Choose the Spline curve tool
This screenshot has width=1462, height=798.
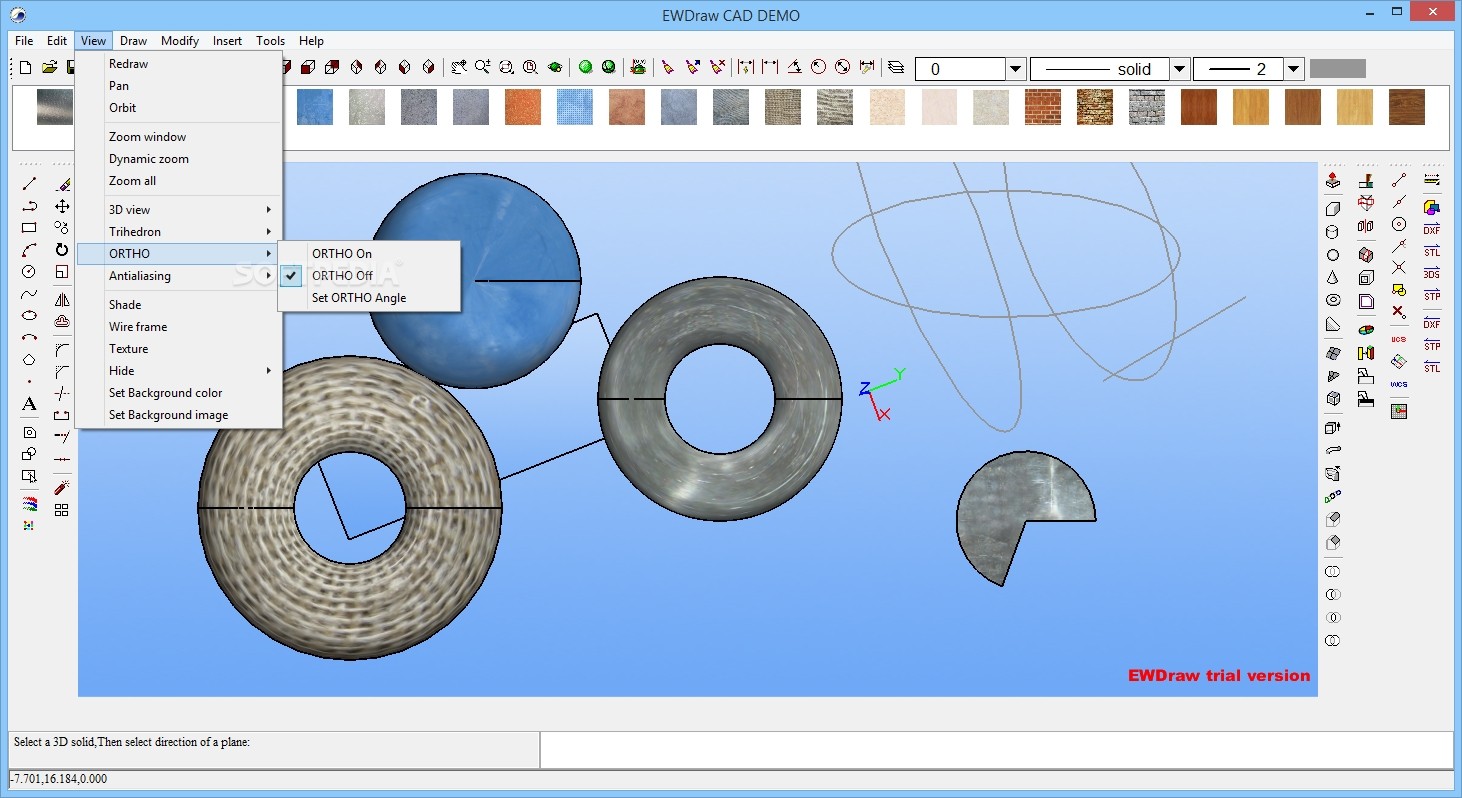(x=29, y=294)
